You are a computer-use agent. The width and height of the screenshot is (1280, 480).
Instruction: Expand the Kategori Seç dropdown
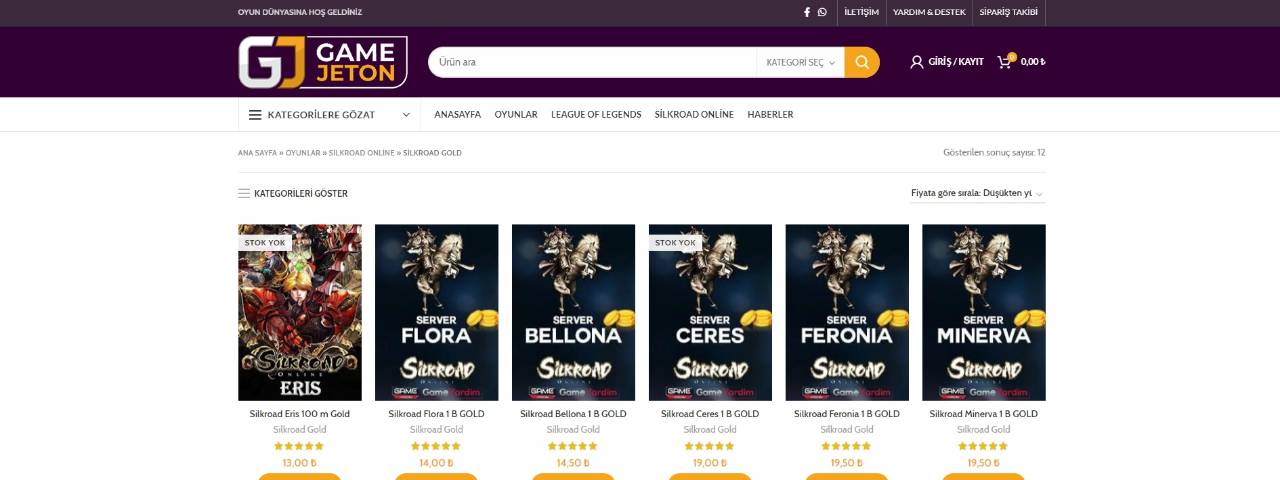[800, 62]
